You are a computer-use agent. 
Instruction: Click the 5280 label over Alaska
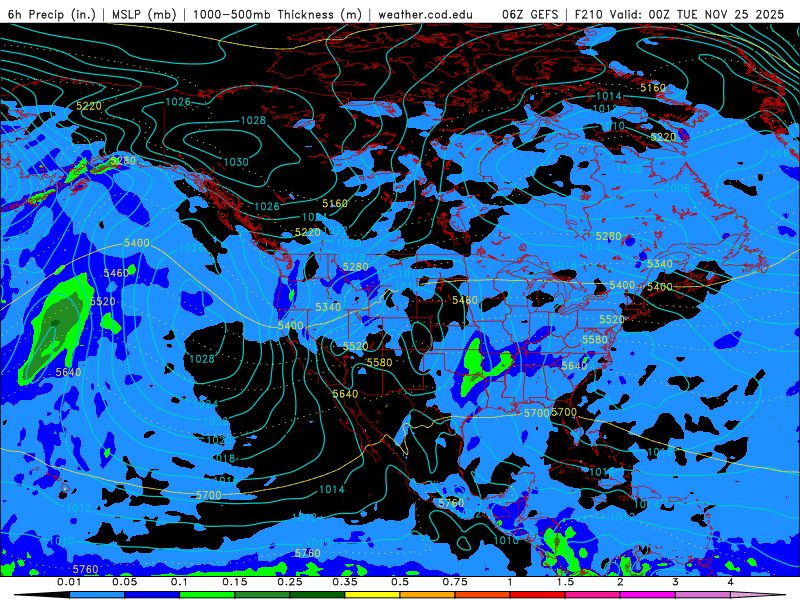123,161
